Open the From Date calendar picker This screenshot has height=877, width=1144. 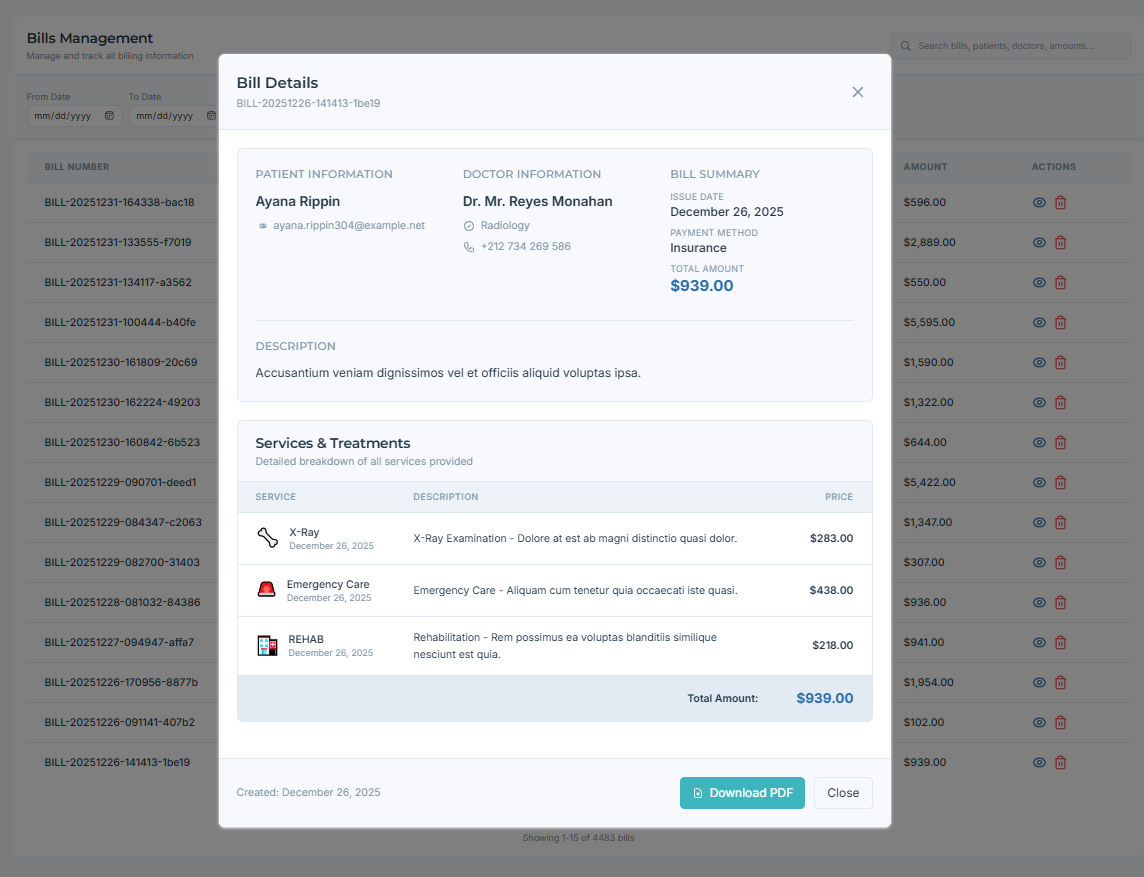click(109, 116)
